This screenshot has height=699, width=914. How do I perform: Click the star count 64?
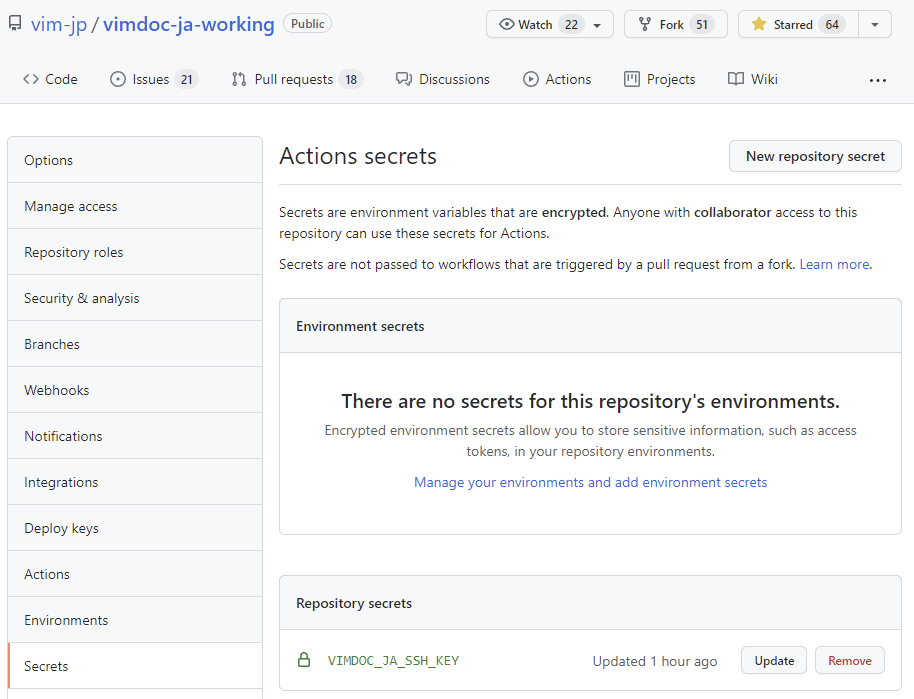click(x=832, y=24)
